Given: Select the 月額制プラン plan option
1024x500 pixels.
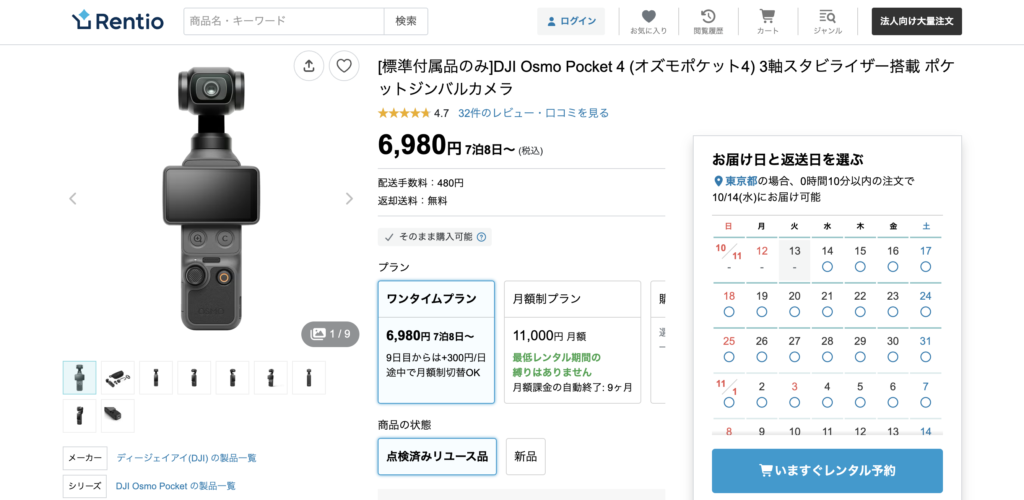Looking at the screenshot, I should 573,342.
